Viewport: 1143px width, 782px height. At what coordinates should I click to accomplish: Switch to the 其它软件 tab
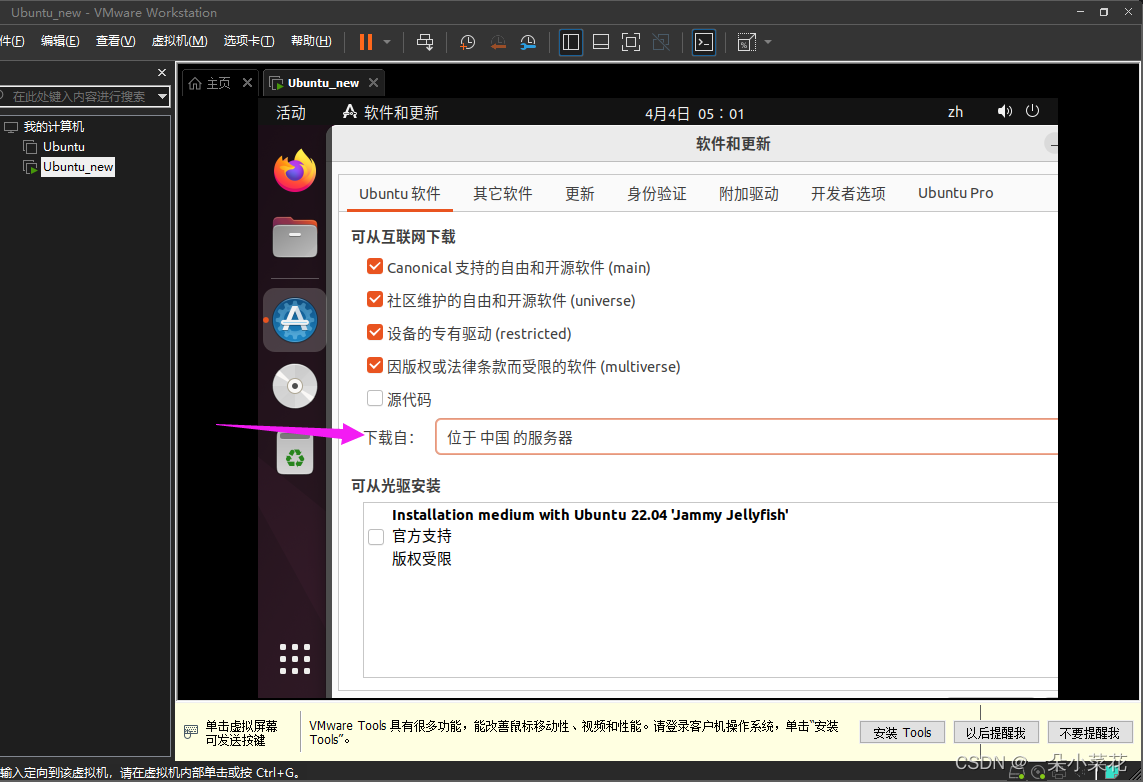(502, 194)
